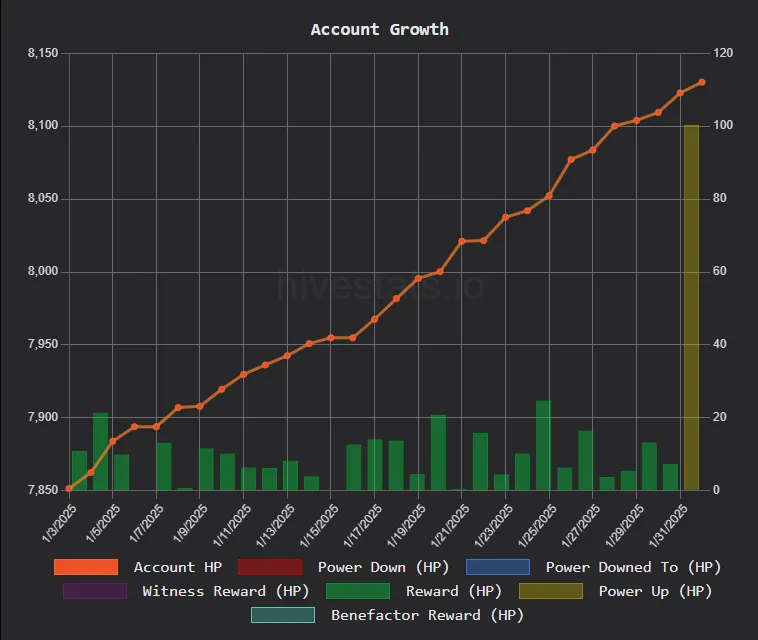Toggle the Power Downed To (HP) swatch
Screen dimensions: 758x640
pos(498,567)
